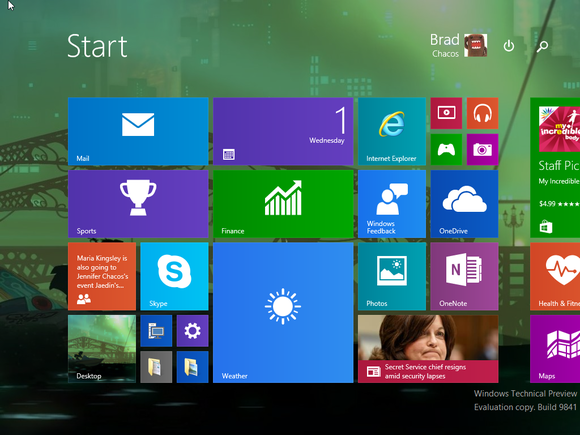Open the Finance tile
Viewport: 580px width, 435px height.
tap(283, 203)
